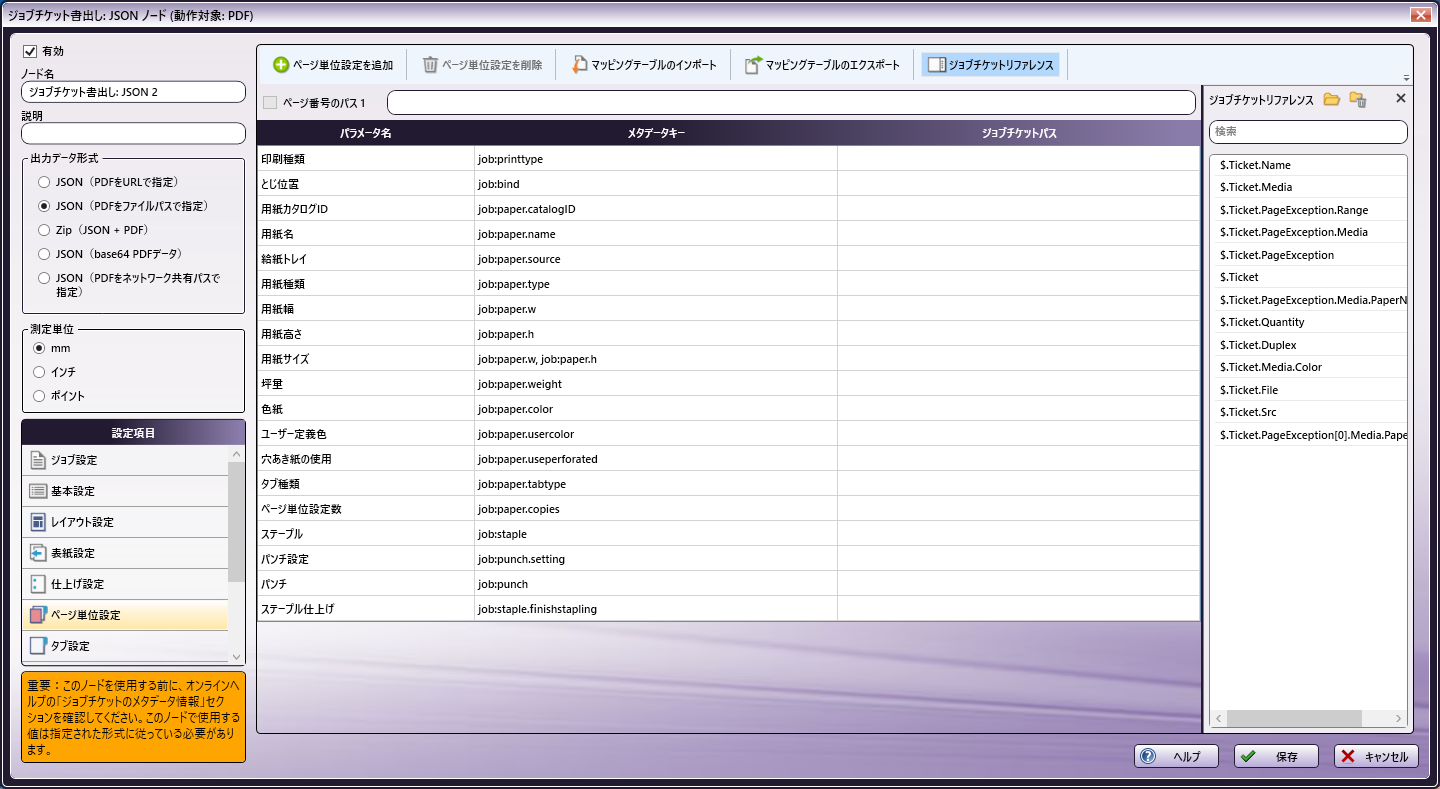Image resolution: width=1440 pixels, height=789 pixels.
Task: Click down arrow of 設定項目 scrollbar
Action: tap(236, 657)
